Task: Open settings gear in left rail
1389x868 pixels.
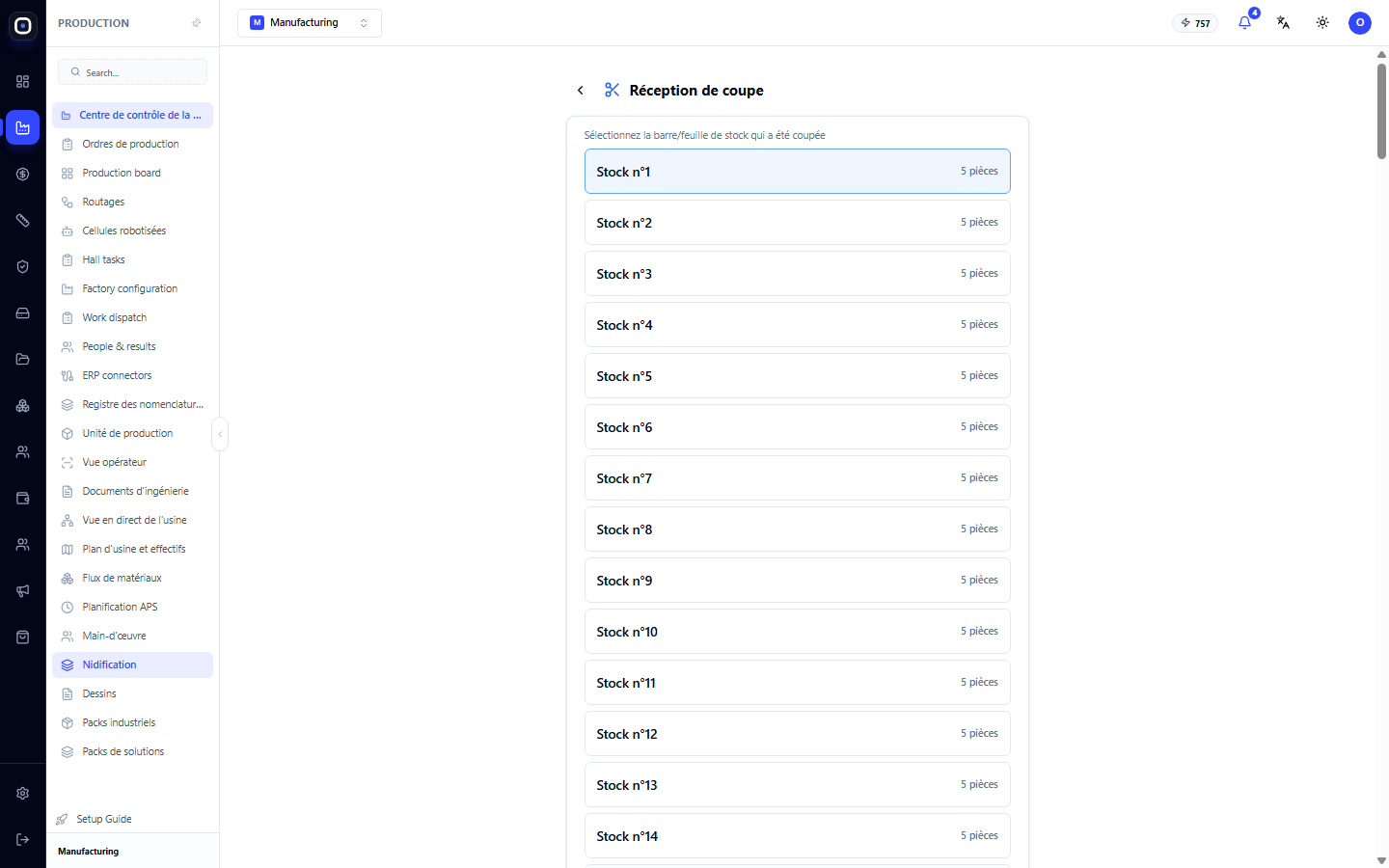Action: (x=23, y=793)
